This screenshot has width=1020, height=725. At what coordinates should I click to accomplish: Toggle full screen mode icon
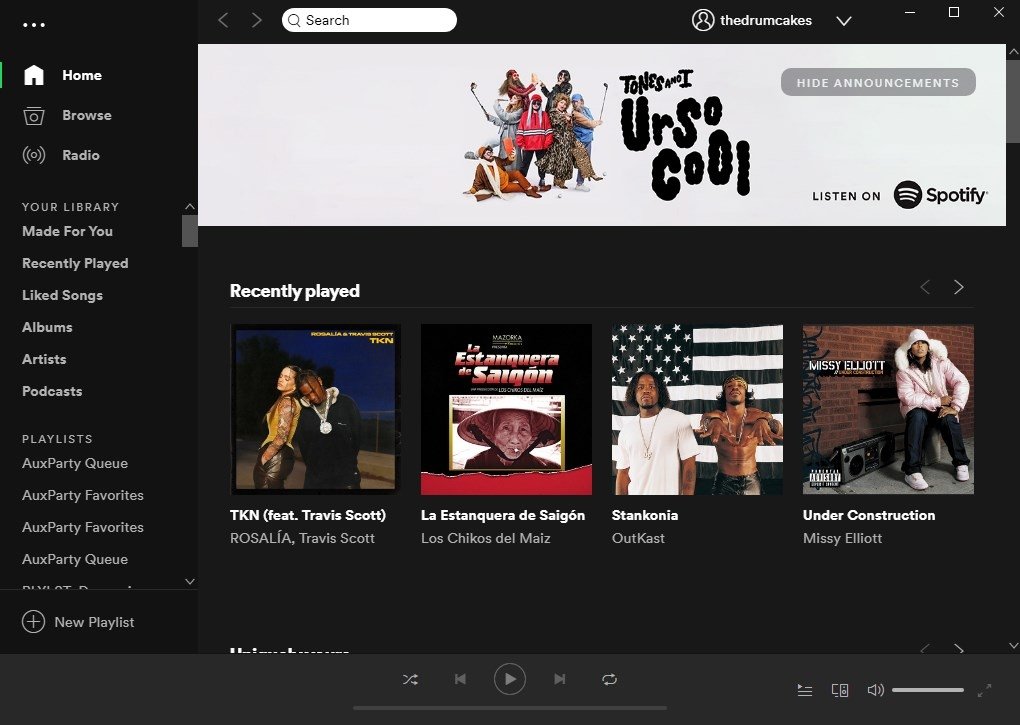(985, 690)
